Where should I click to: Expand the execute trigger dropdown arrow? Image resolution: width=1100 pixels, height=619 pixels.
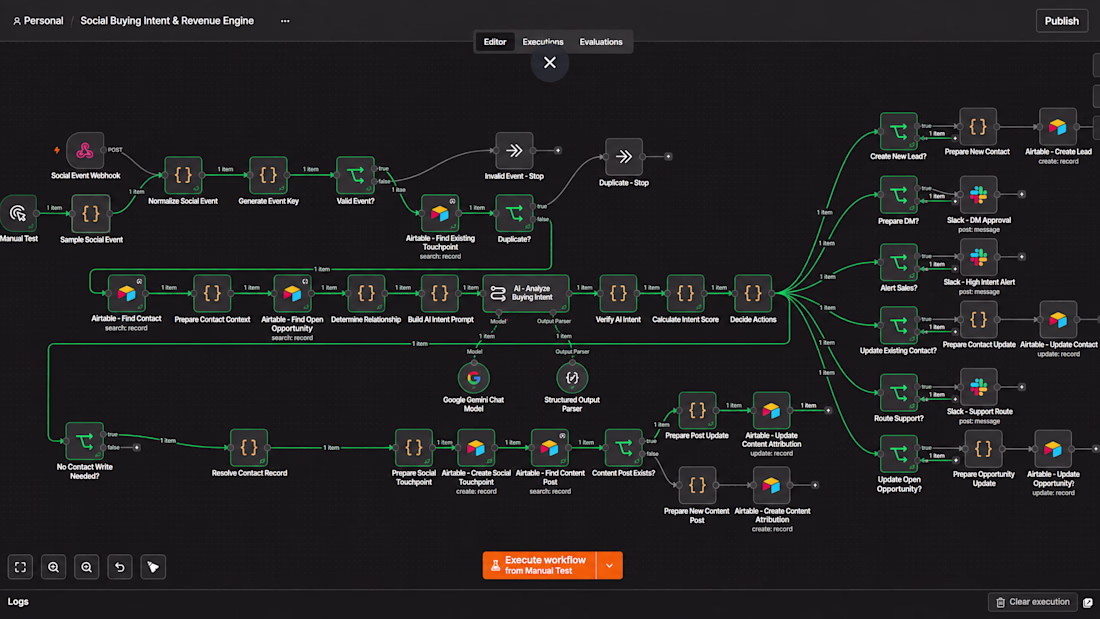pos(610,566)
